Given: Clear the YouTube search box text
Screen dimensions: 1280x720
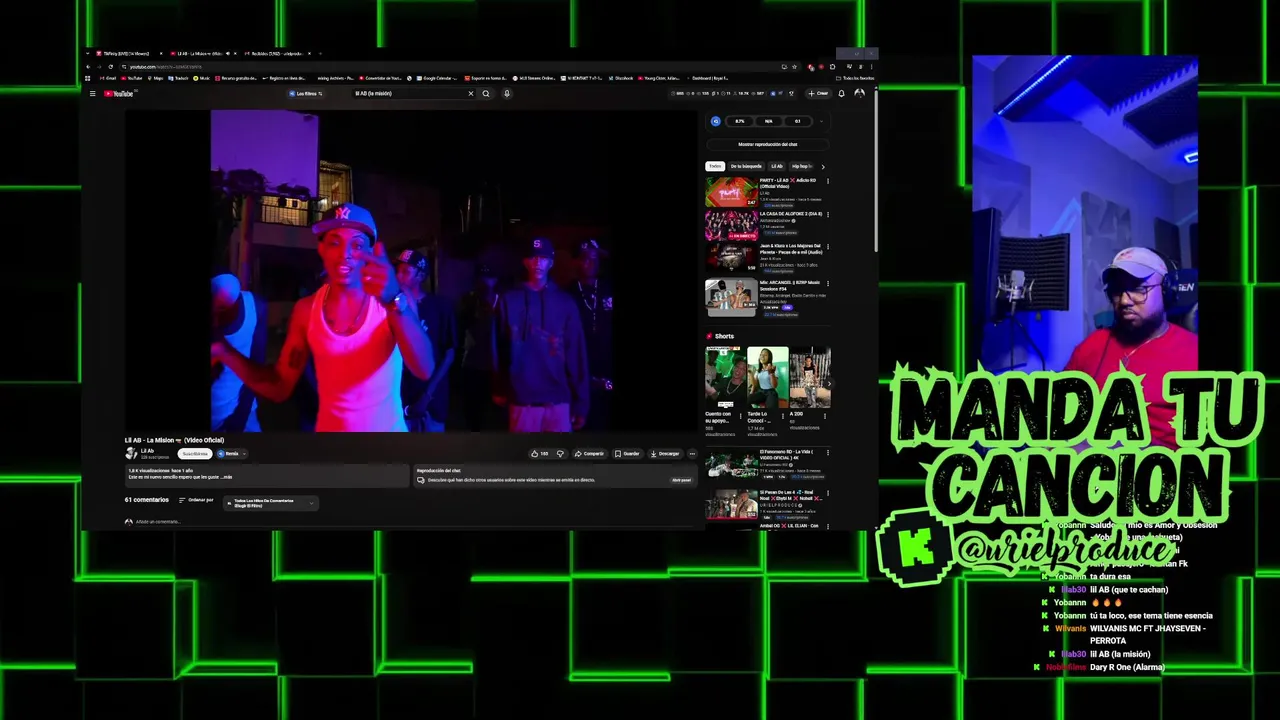Looking at the screenshot, I should [x=471, y=94].
